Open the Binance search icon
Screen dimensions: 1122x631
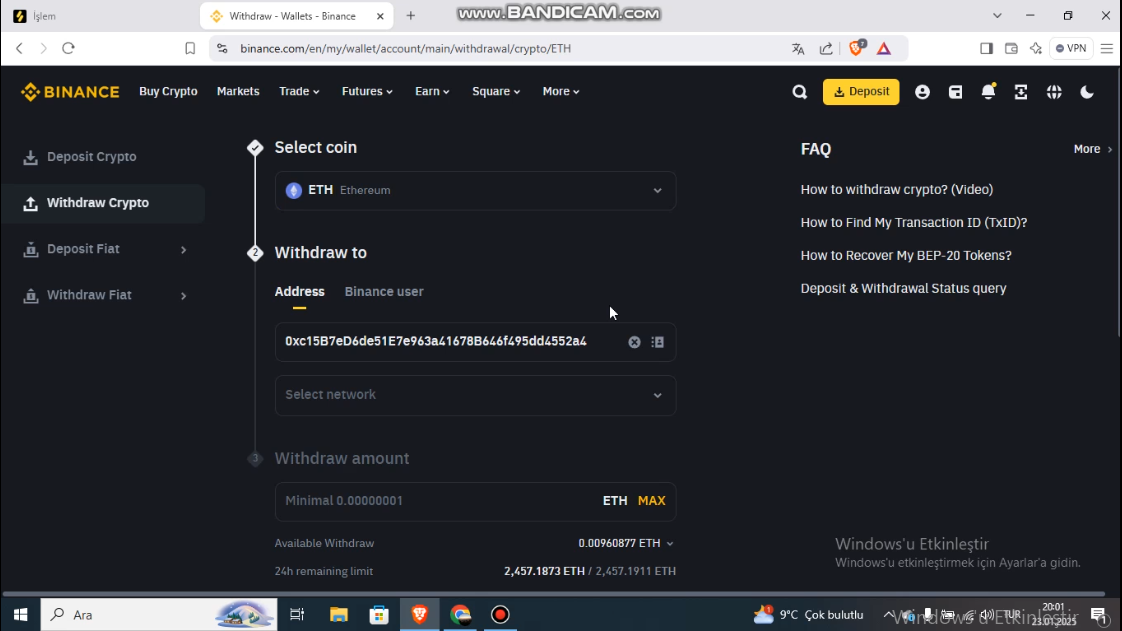pos(799,92)
